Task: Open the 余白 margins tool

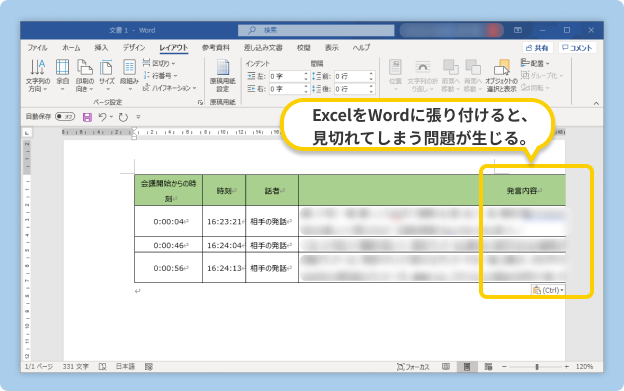Action: pyautogui.click(x=62, y=75)
